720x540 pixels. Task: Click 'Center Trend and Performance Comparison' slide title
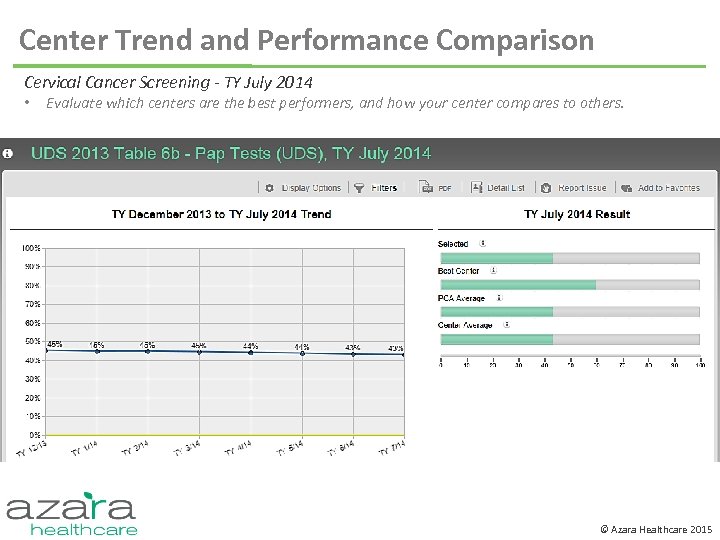click(x=306, y=40)
